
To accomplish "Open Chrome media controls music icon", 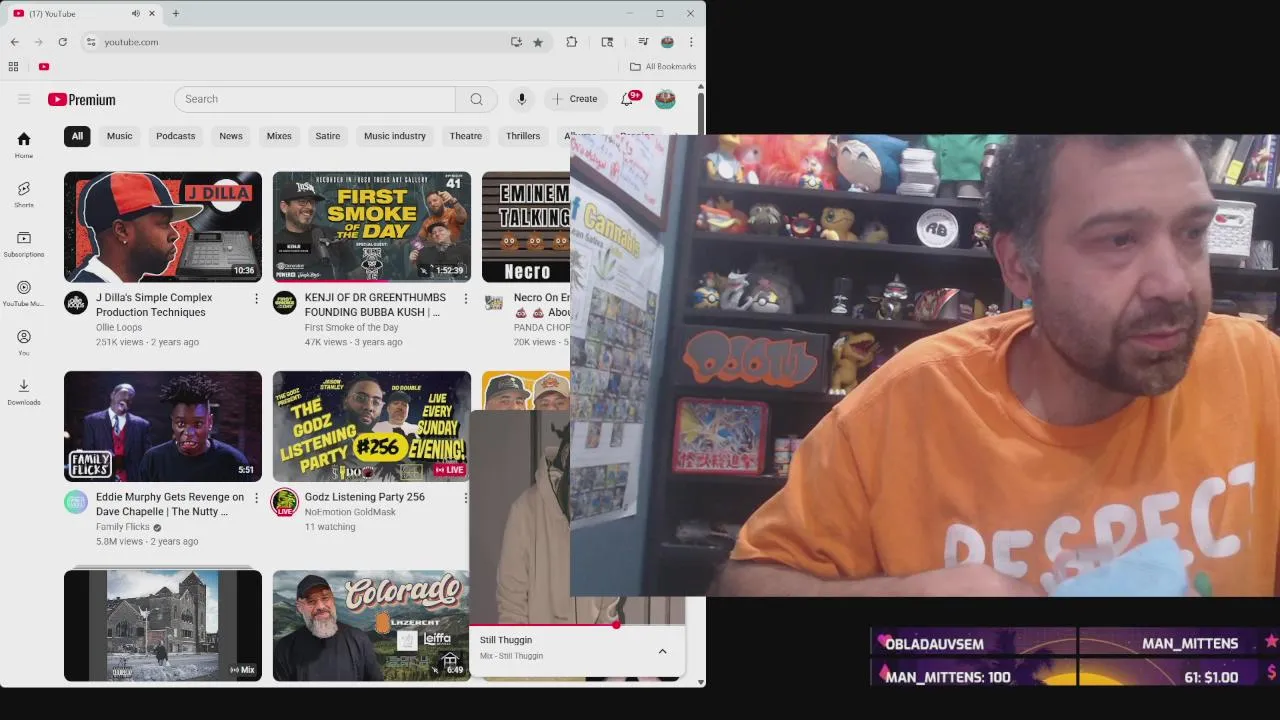I will [x=643, y=42].
